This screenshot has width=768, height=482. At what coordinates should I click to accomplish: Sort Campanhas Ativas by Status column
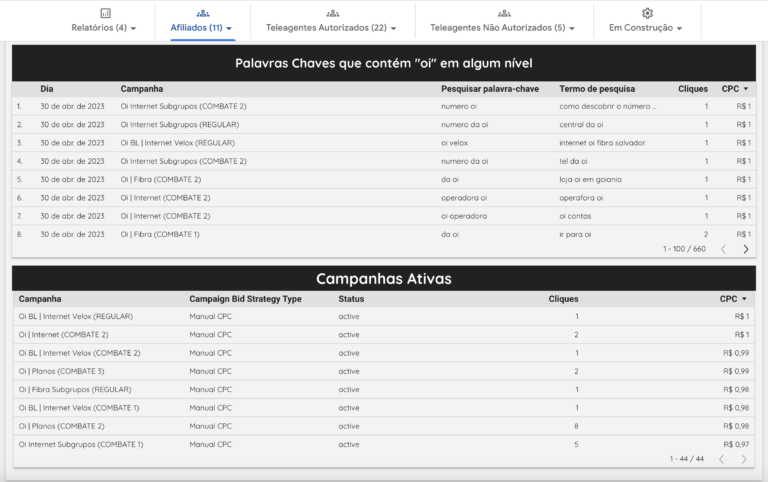[351, 298]
